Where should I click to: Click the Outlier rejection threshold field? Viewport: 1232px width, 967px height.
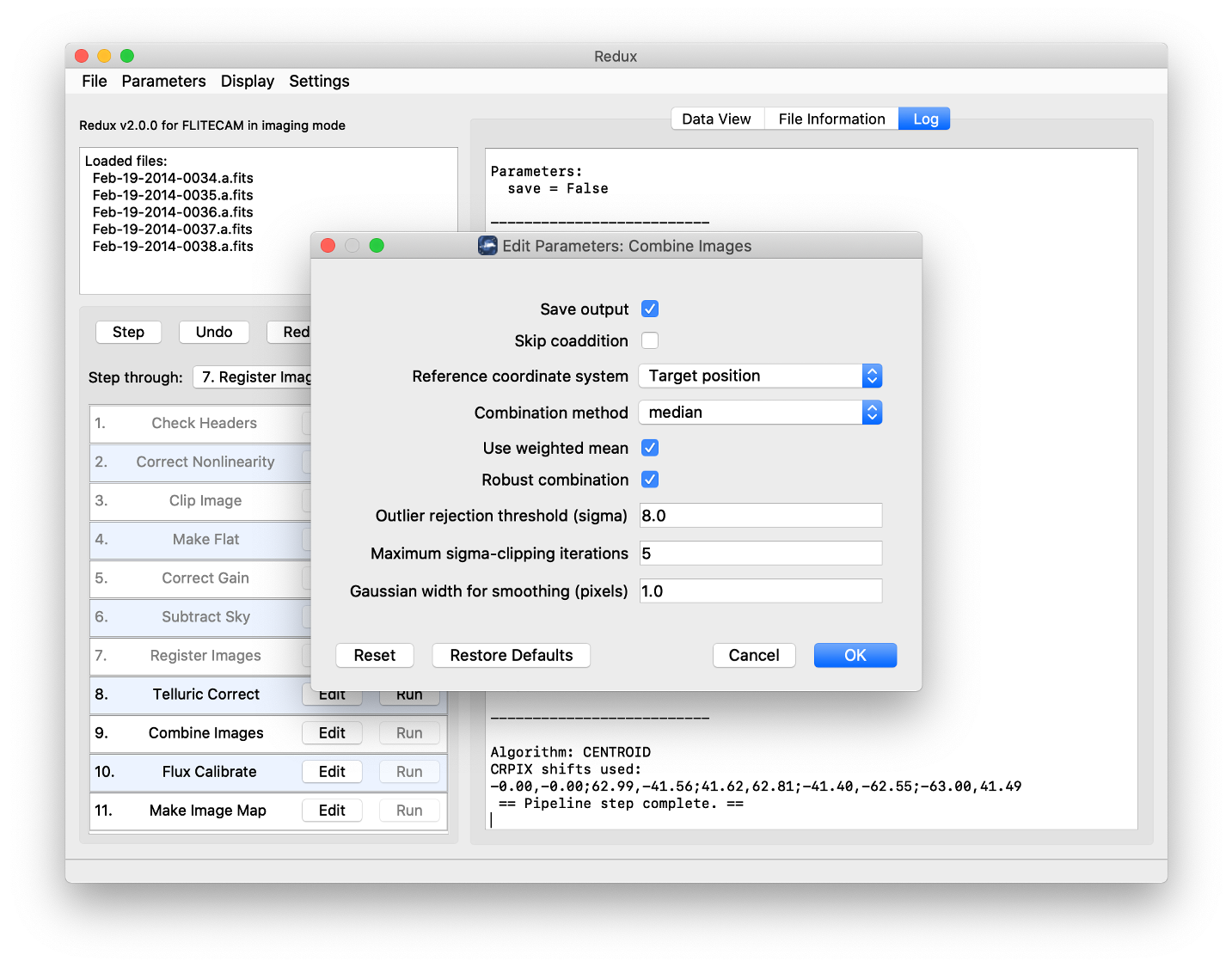tap(760, 515)
